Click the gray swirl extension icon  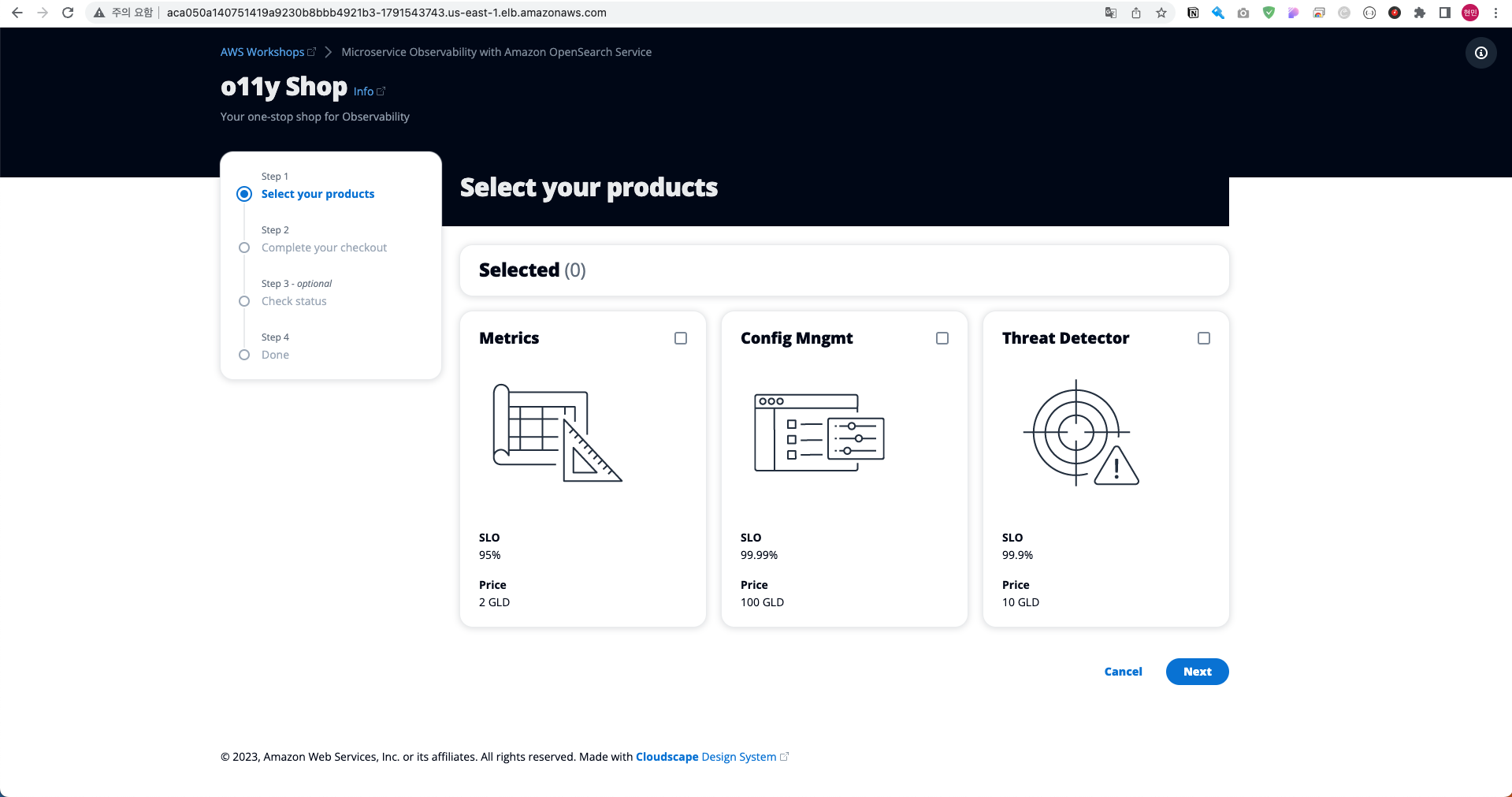coord(1344,13)
